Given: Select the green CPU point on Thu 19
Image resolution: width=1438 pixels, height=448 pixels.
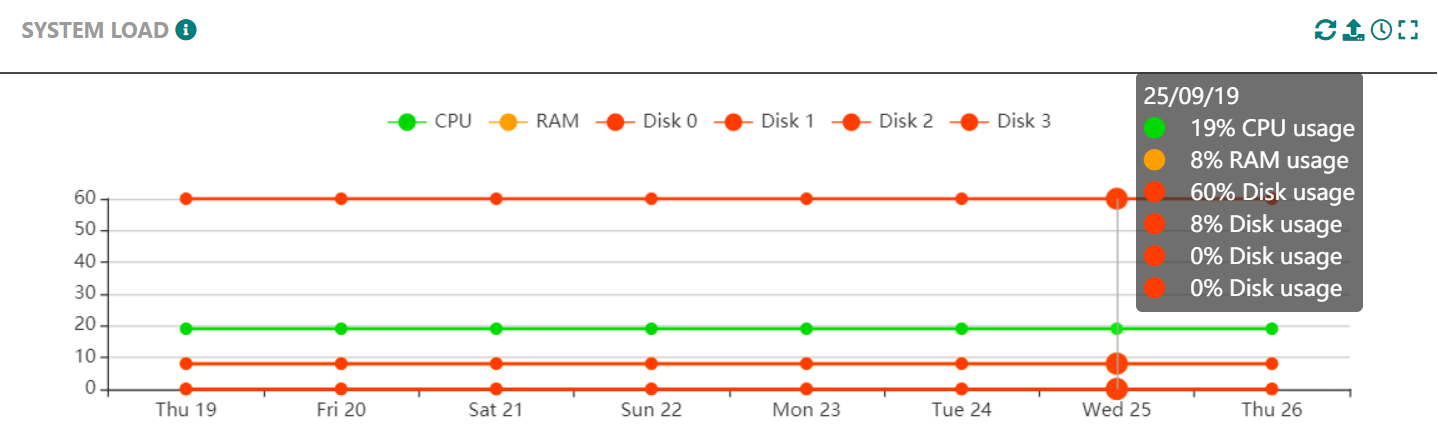Looking at the screenshot, I should click(x=186, y=329).
